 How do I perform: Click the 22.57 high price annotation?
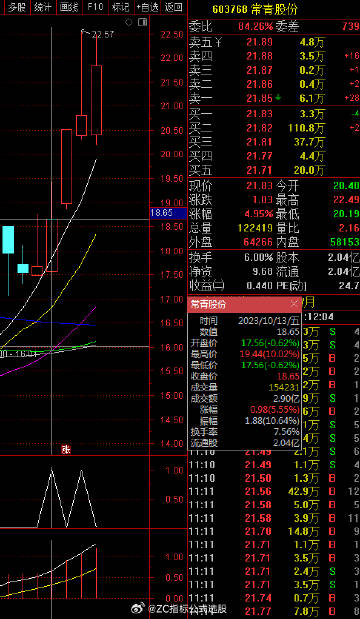[103, 35]
